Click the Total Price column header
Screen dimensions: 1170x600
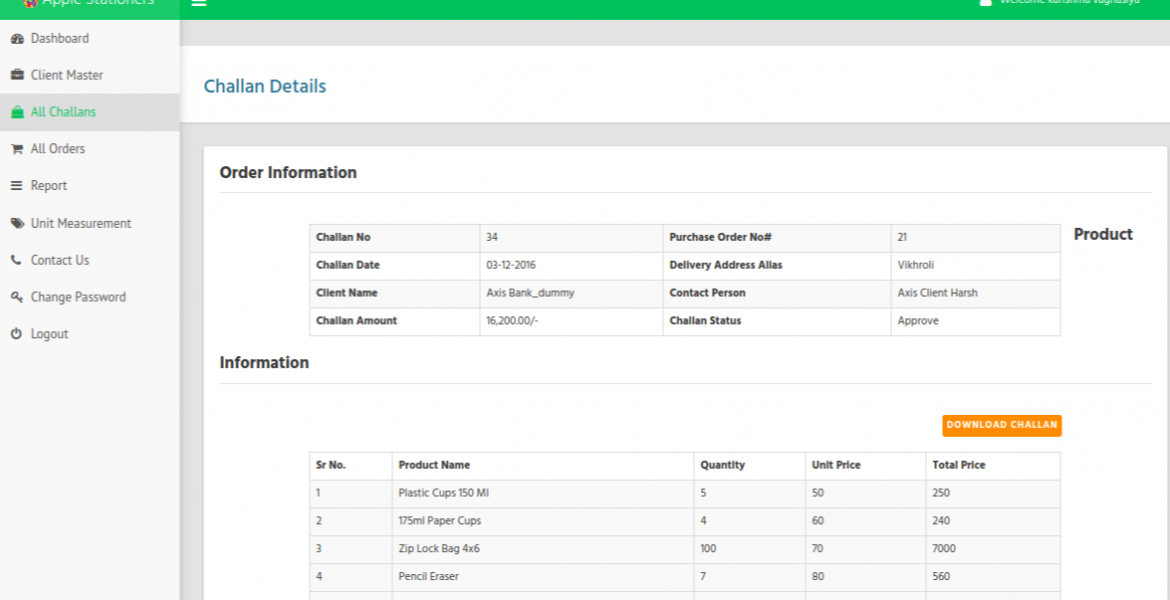point(958,465)
